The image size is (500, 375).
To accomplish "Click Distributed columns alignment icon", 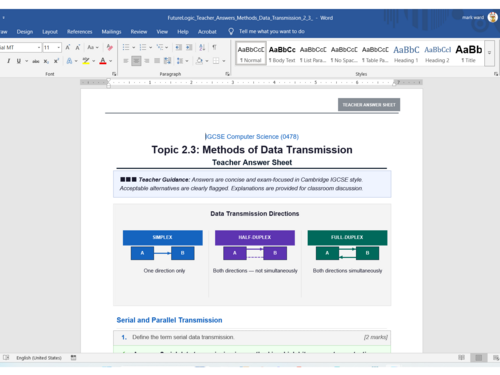I will pyautogui.click(x=168, y=61).
